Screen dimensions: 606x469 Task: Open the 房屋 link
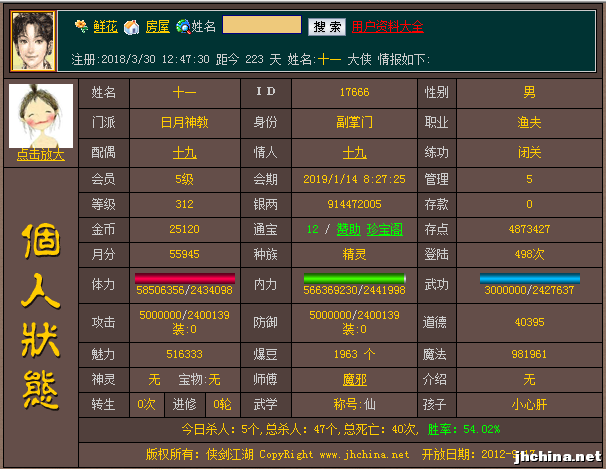(x=157, y=27)
